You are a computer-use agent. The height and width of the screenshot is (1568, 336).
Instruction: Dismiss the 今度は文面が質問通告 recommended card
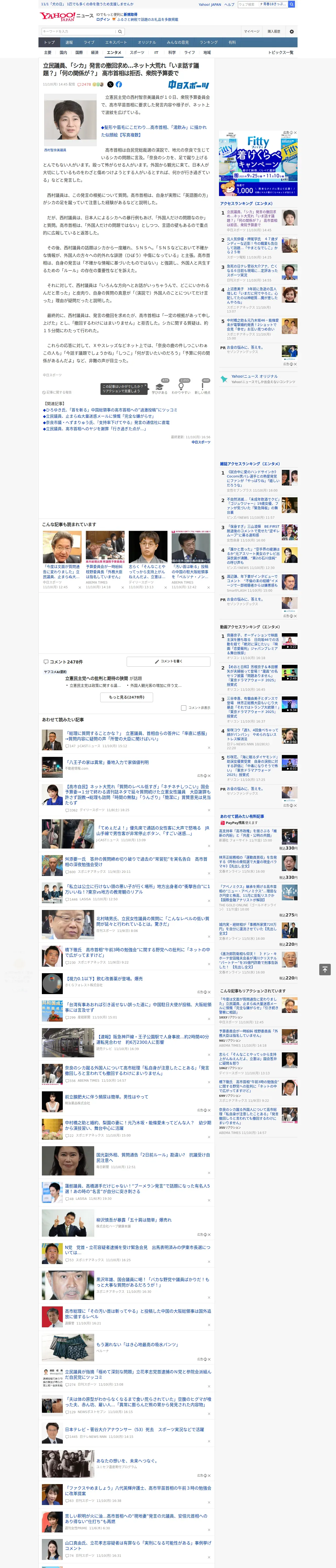coord(79,587)
